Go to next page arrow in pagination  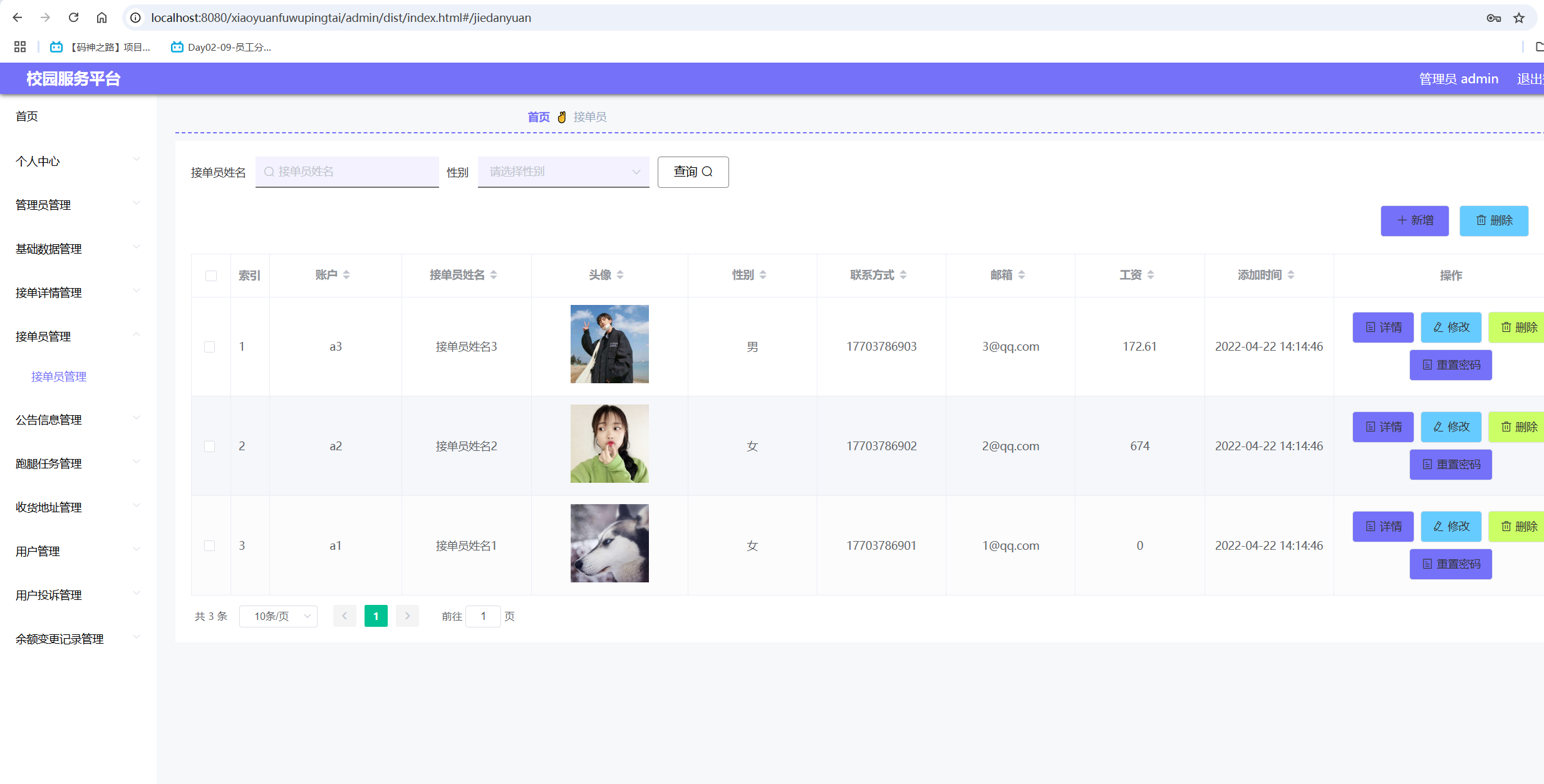[407, 616]
